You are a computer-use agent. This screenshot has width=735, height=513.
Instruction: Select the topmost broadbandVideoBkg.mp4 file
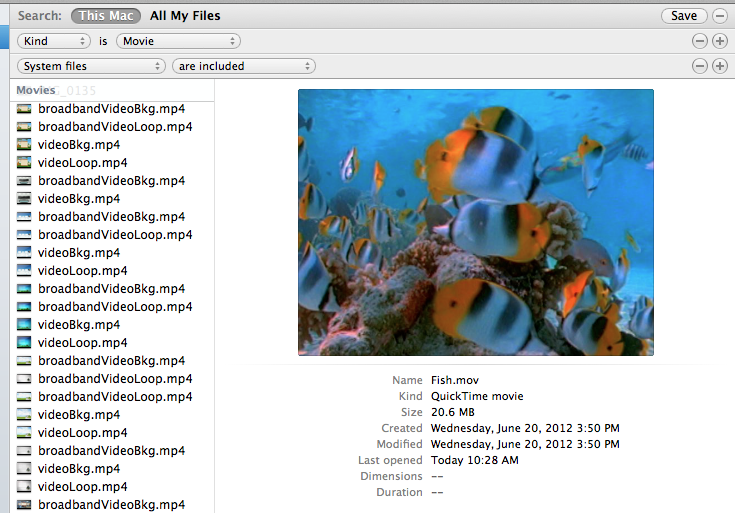112,109
